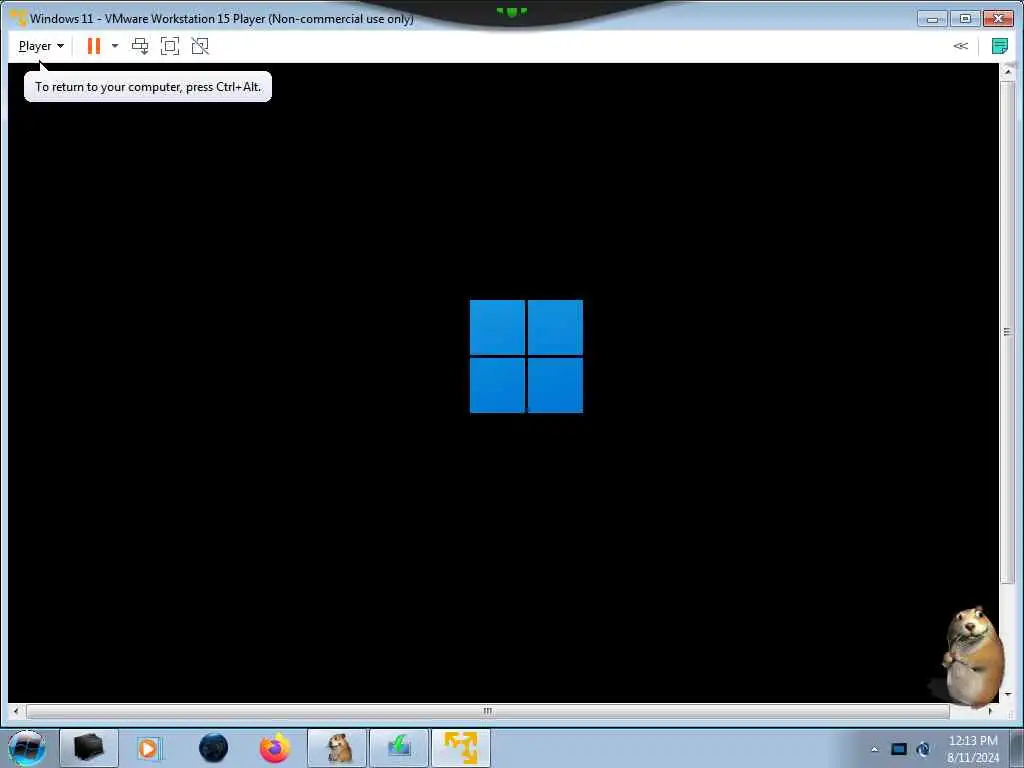Click the left arrow of horizontal scrollbar
1024x768 pixels.
pyautogui.click(x=16, y=711)
